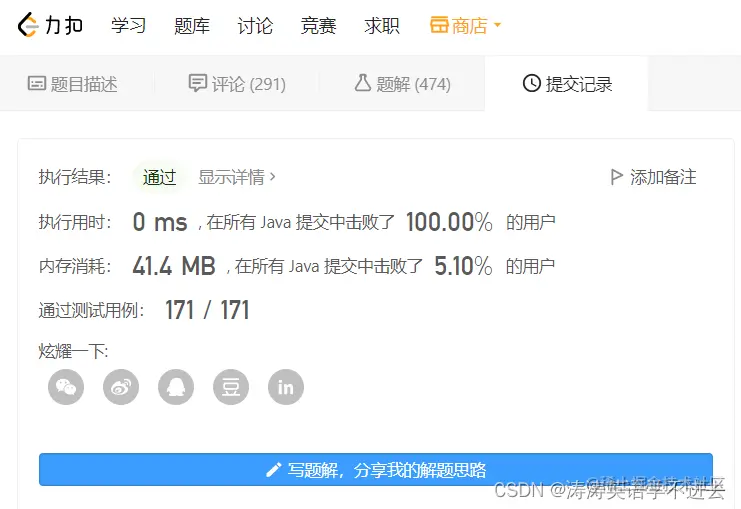Click the 41.4 MB memory value
741x509 pixels.
click(174, 266)
